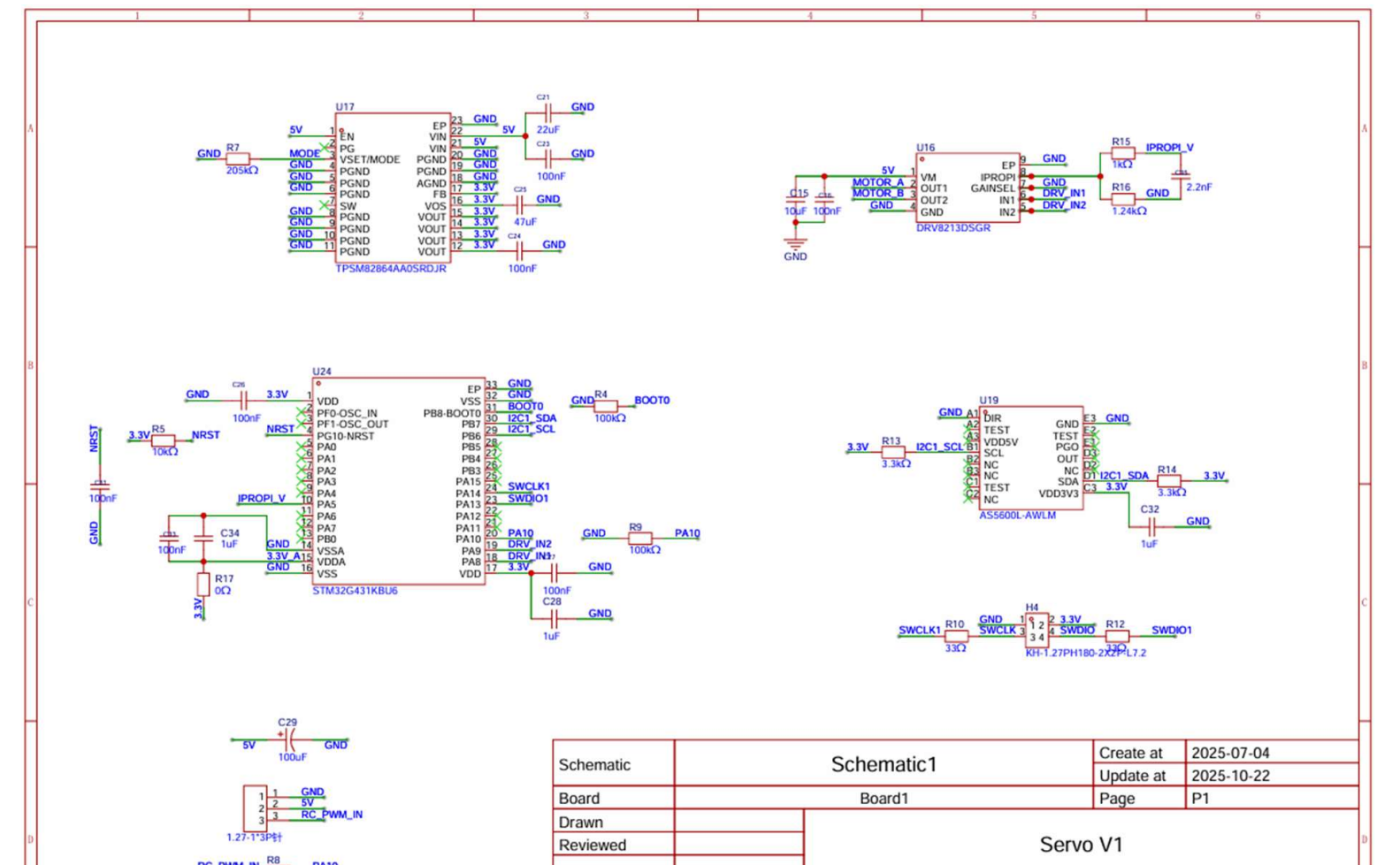Click the 10uF value below C15
The width and height of the screenshot is (1400, 865).
795,211
